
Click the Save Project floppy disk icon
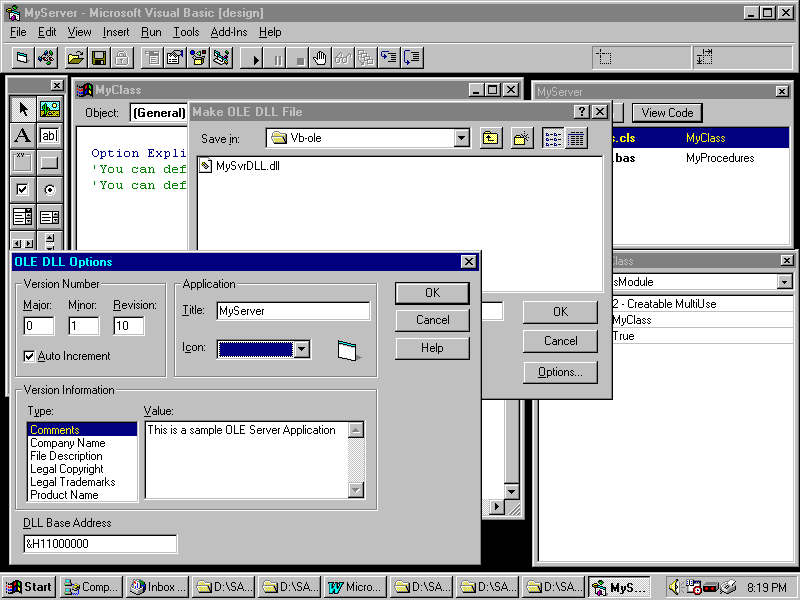pos(101,58)
